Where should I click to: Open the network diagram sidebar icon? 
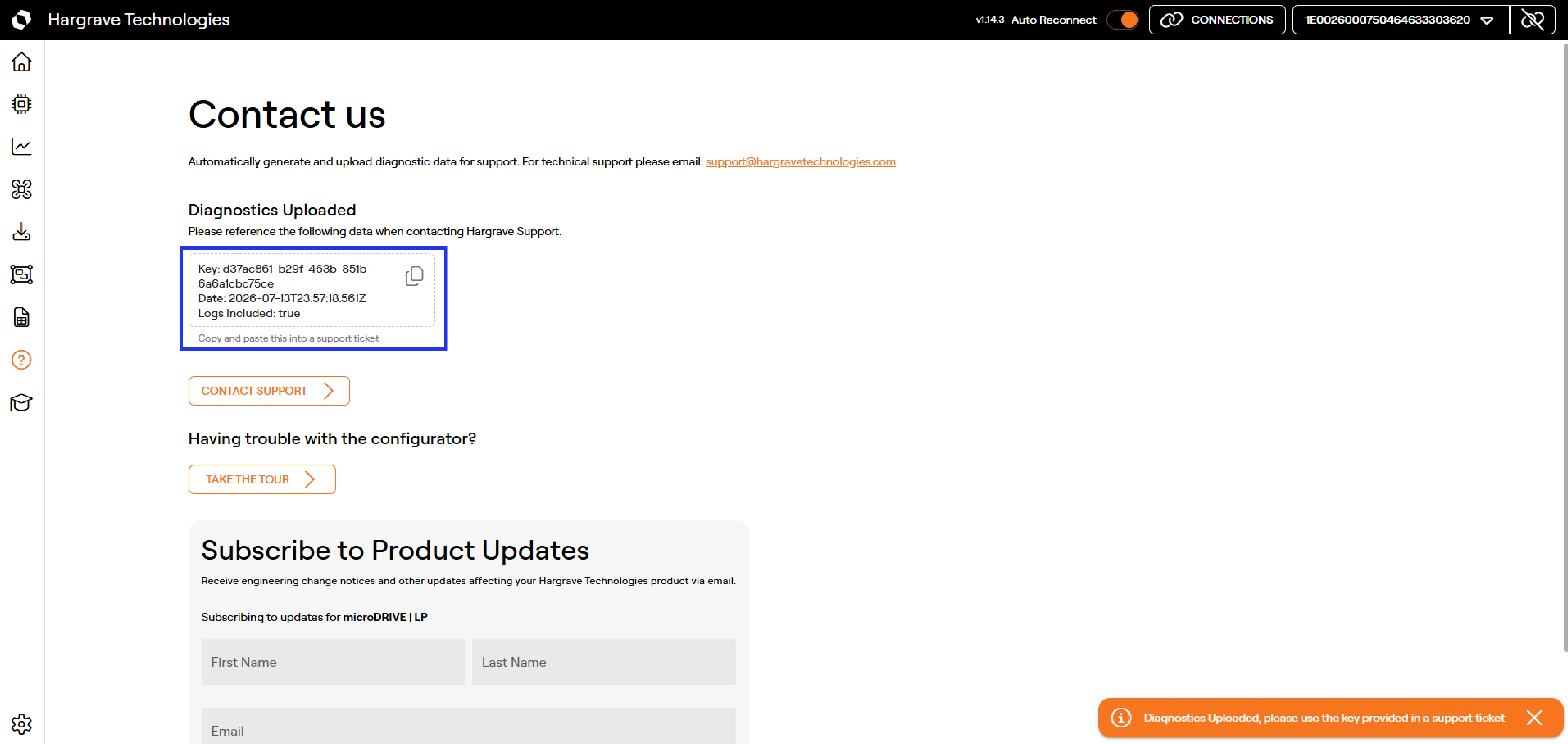point(21,274)
